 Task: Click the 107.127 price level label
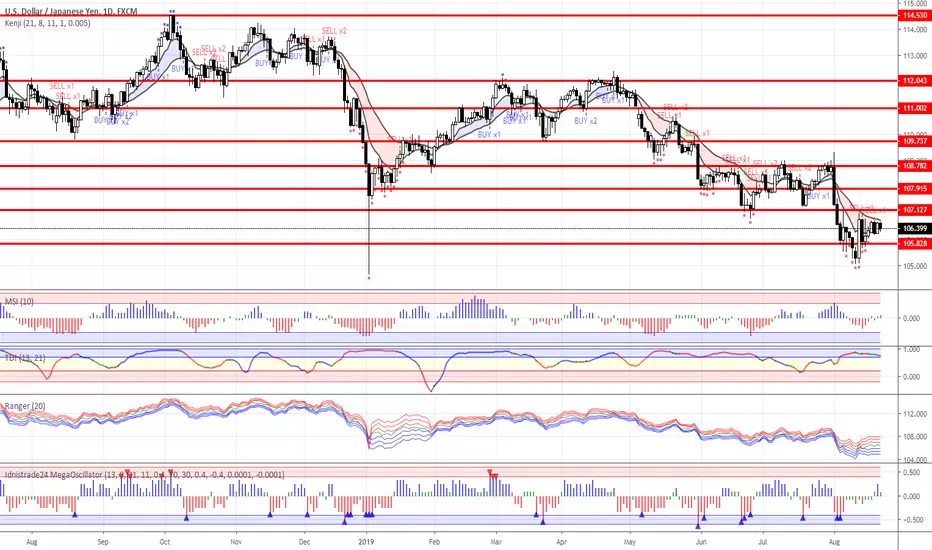point(915,210)
